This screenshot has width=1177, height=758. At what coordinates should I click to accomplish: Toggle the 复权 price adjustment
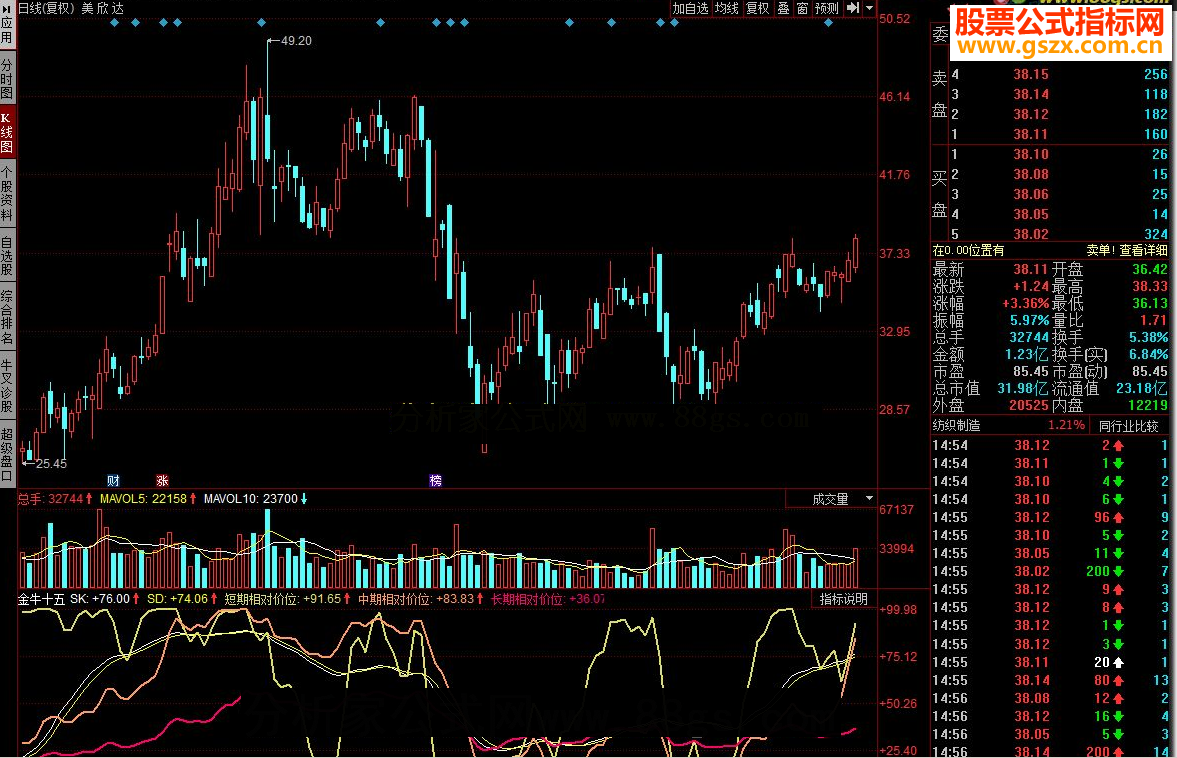coord(757,8)
